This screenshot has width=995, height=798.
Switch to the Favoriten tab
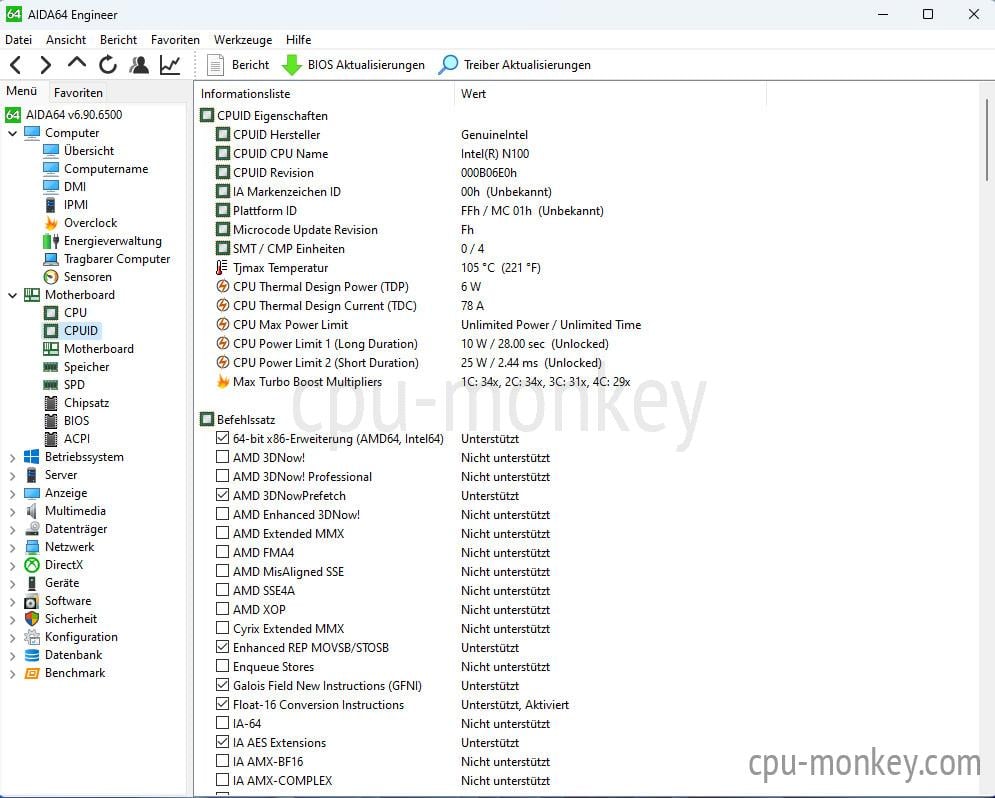pyautogui.click(x=78, y=93)
